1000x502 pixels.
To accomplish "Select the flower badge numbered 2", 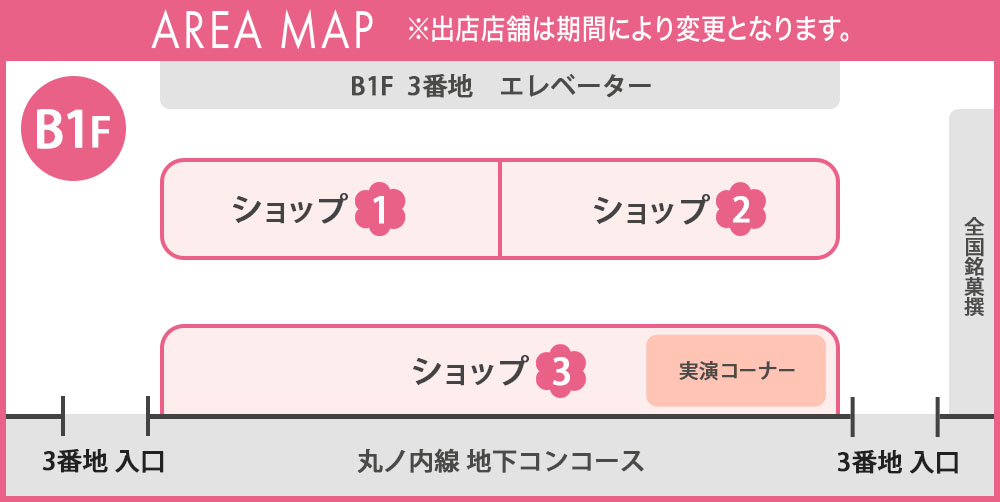I will 741,209.
